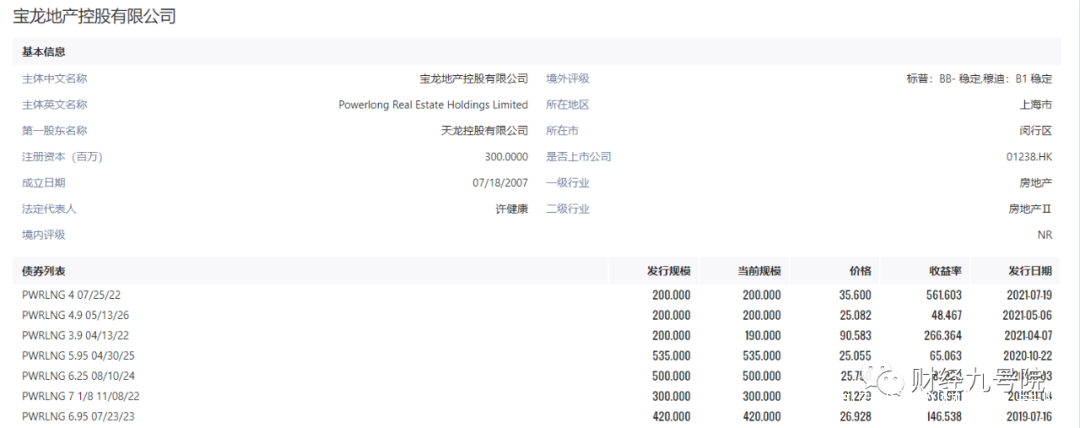The image size is (1080, 428).
Task: Click the 法定代表人 label
Action: point(49,209)
